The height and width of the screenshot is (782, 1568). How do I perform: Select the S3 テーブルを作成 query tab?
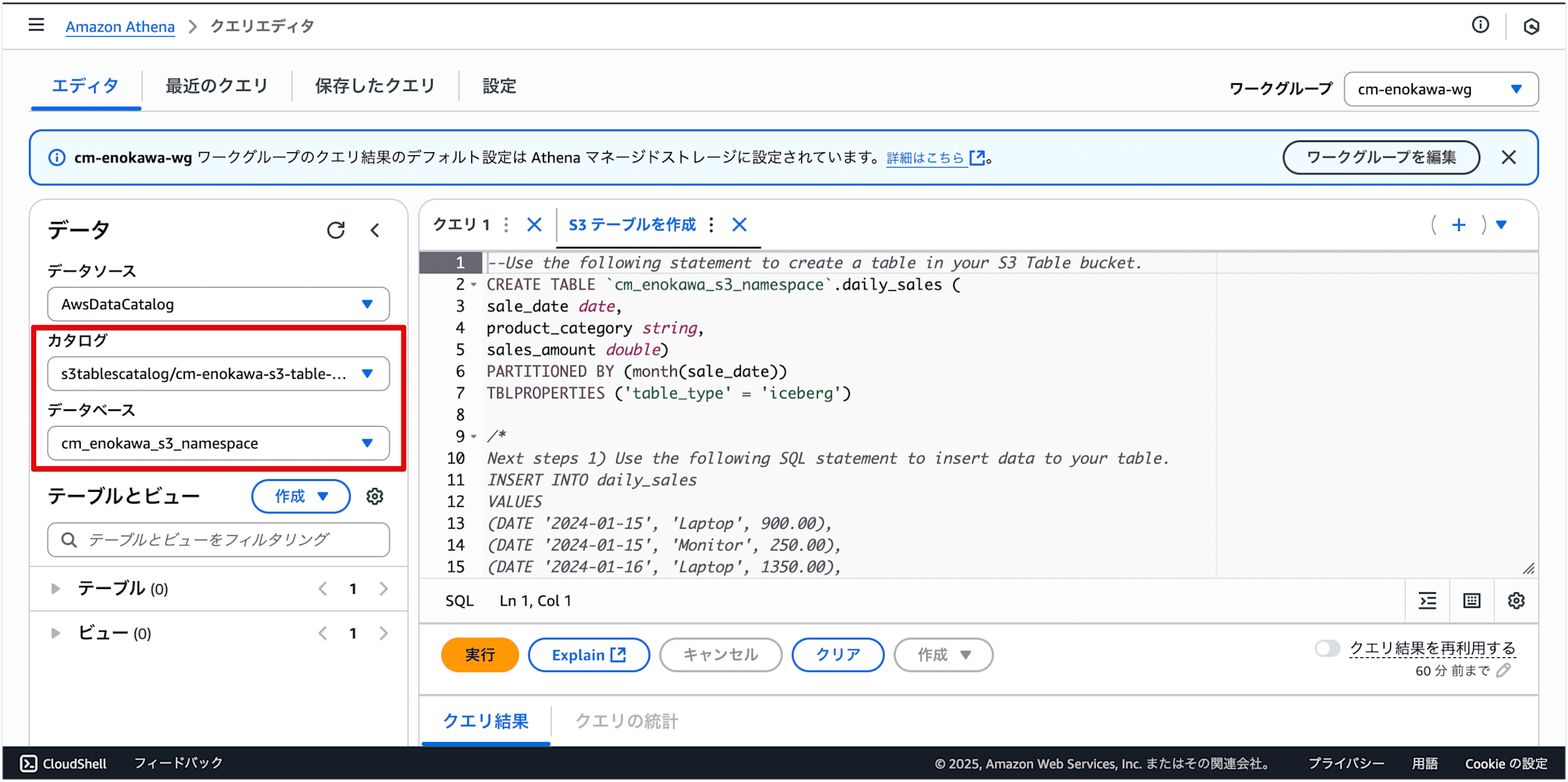point(633,225)
